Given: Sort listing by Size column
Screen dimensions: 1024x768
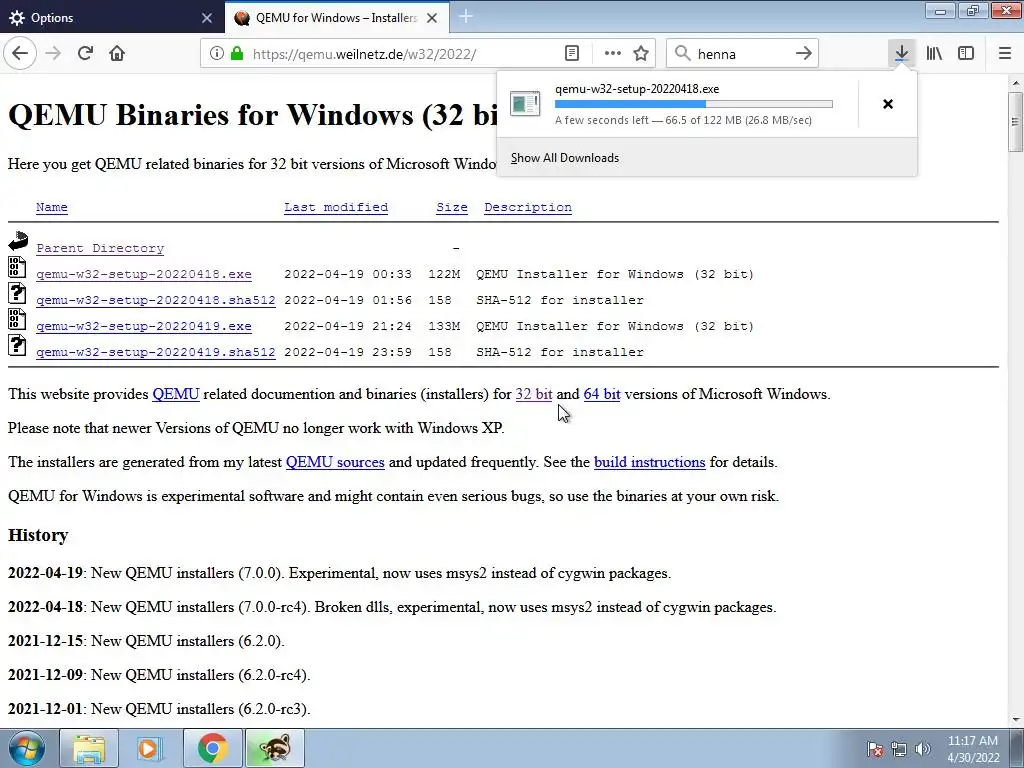Looking at the screenshot, I should click(x=452, y=207).
